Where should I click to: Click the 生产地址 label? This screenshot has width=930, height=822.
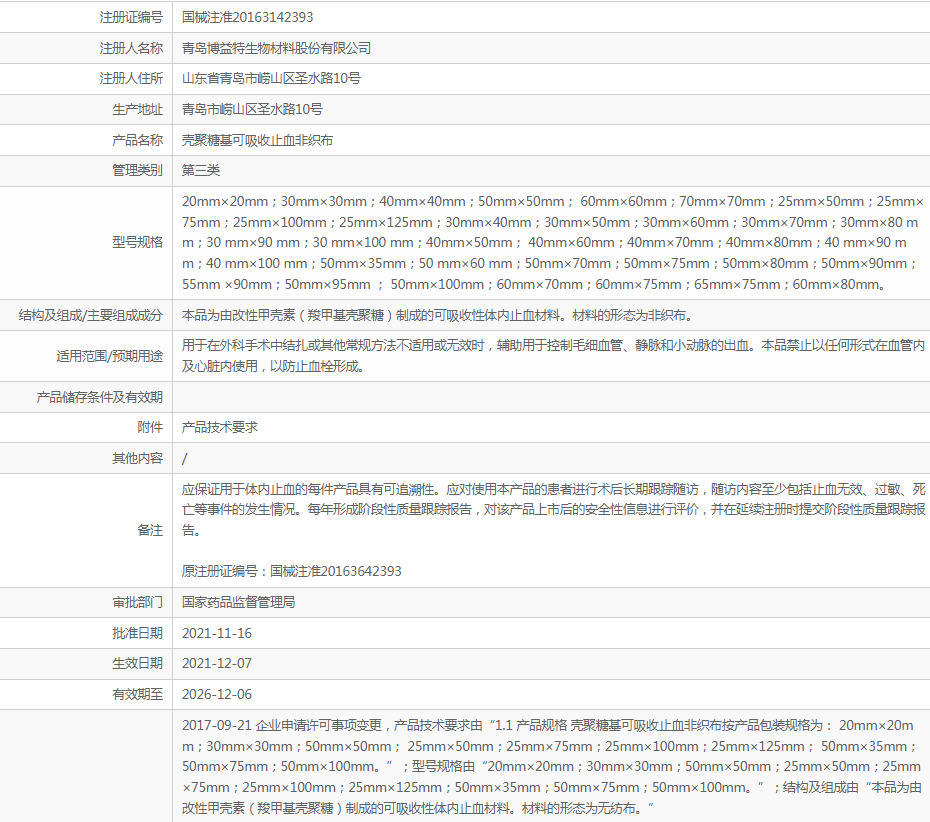138,109
